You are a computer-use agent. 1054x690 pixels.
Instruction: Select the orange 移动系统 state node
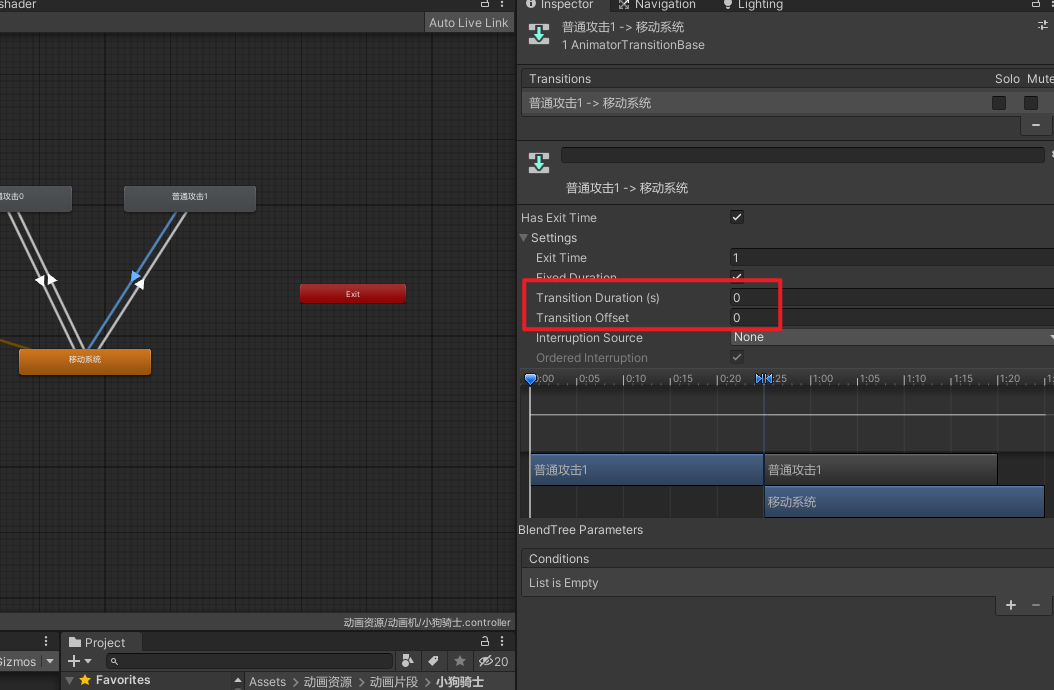click(85, 361)
